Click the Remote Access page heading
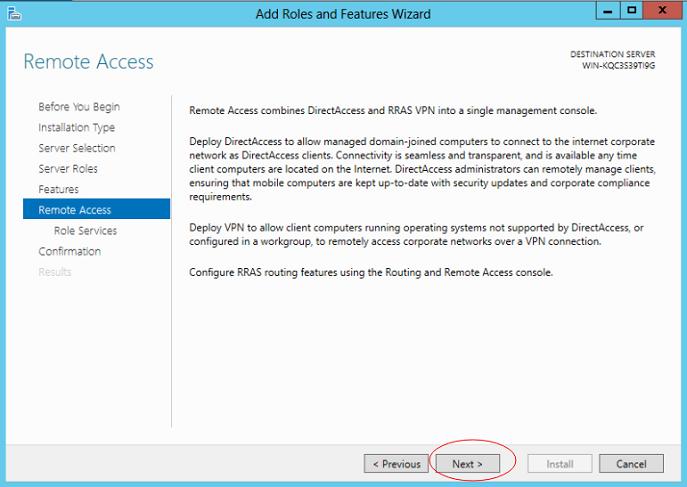Image resolution: width=687 pixels, height=487 pixels. 89,62
